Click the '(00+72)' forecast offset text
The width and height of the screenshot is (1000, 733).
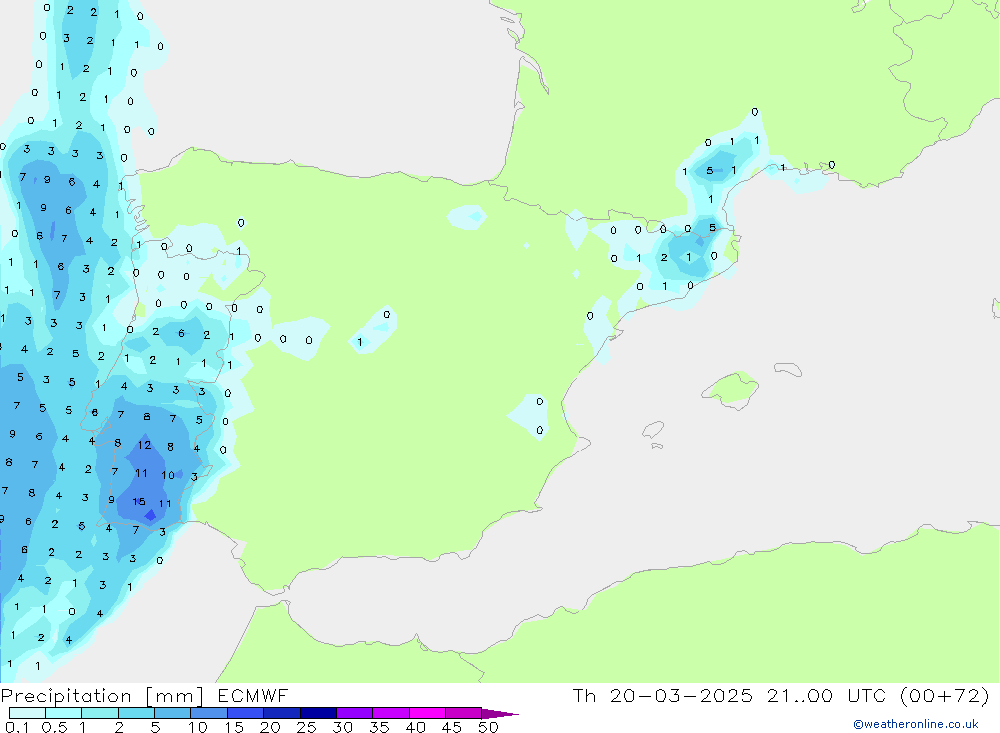pos(945,696)
